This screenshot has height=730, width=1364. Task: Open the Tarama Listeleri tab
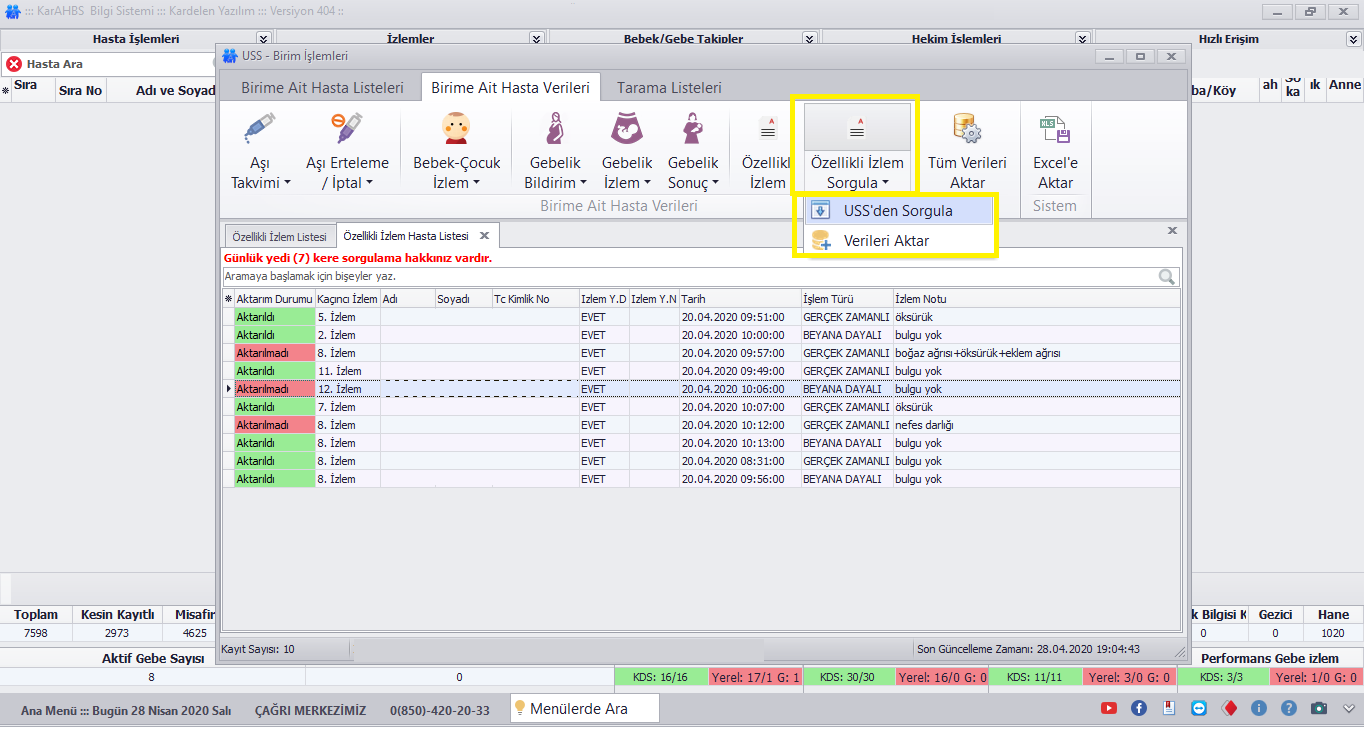668,88
